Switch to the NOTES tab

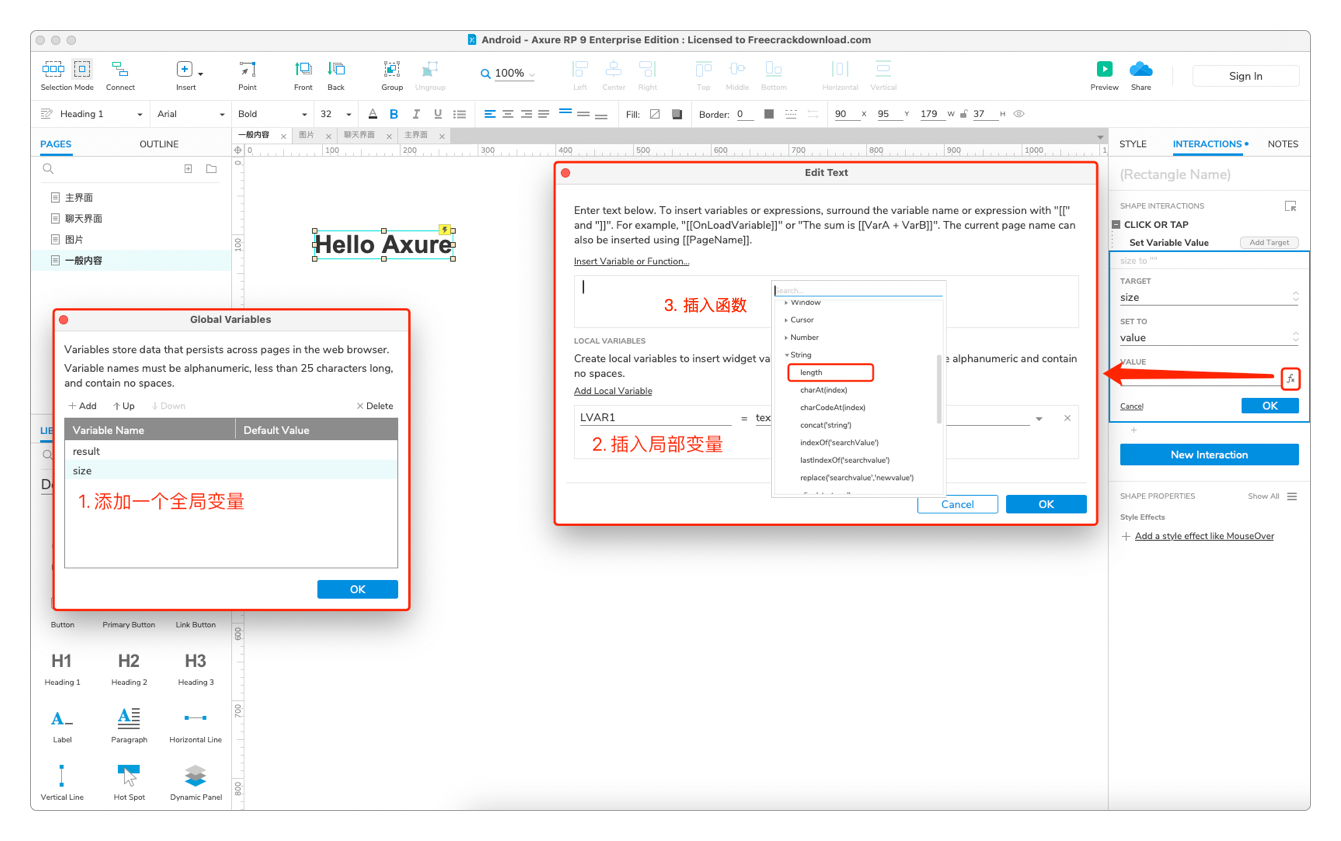[x=1282, y=144]
